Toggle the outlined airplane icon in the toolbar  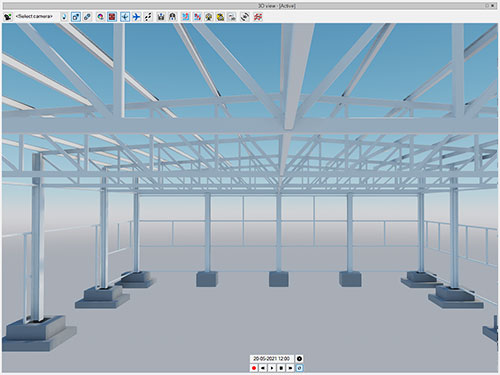click(125, 16)
